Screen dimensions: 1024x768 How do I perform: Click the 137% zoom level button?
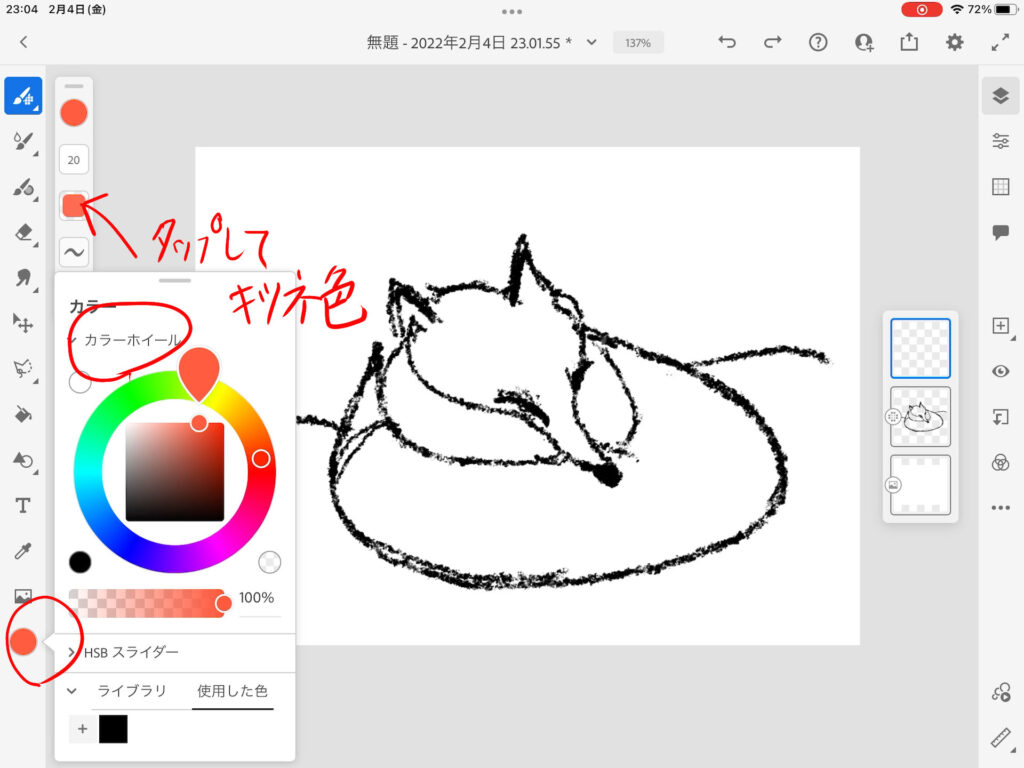click(638, 43)
